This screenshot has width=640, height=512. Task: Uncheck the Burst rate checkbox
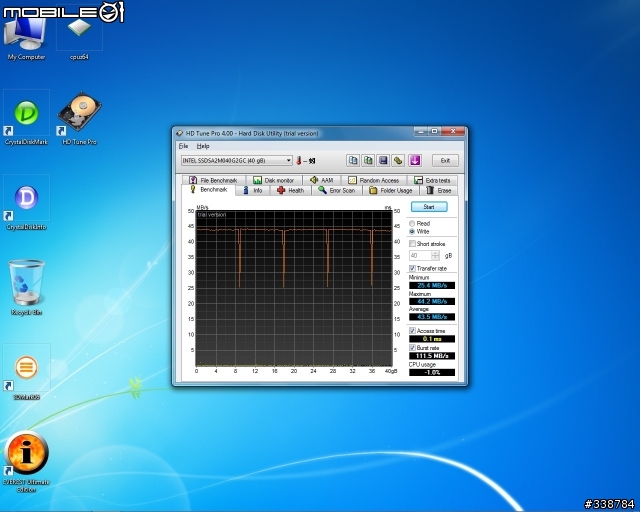pyautogui.click(x=412, y=348)
